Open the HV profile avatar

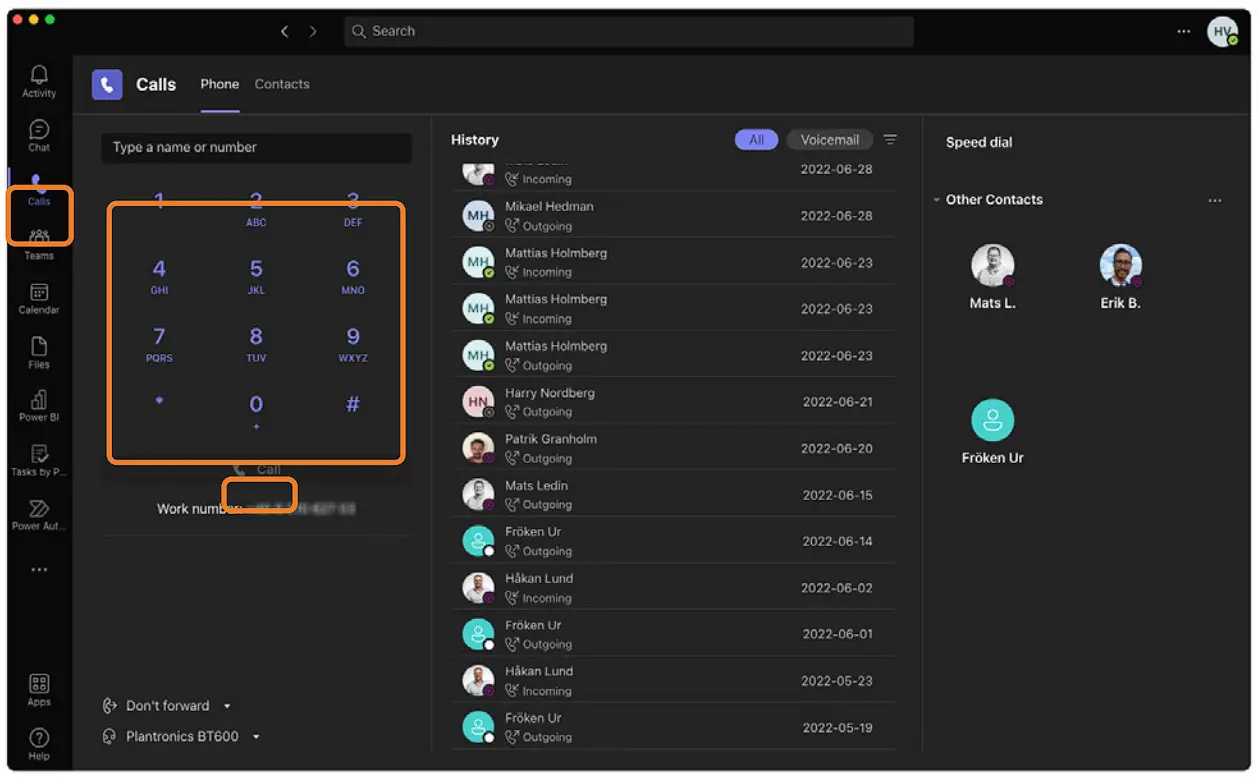tap(1221, 32)
